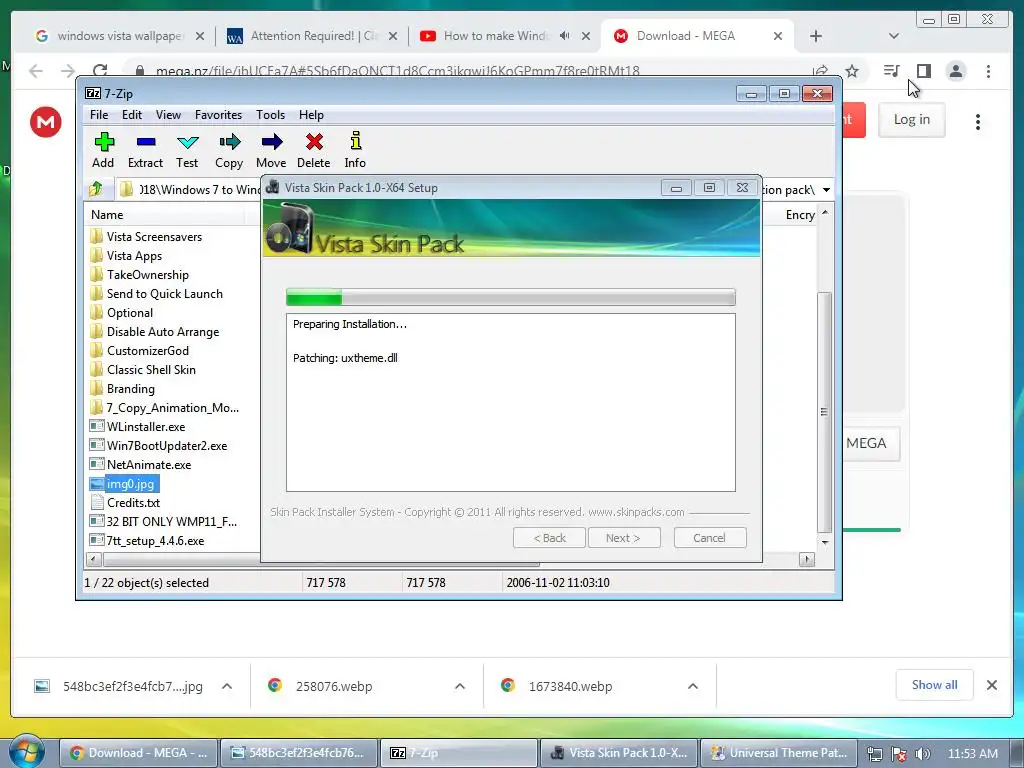1024x768 pixels.
Task: Click the network tray icon
Action: 874,754
